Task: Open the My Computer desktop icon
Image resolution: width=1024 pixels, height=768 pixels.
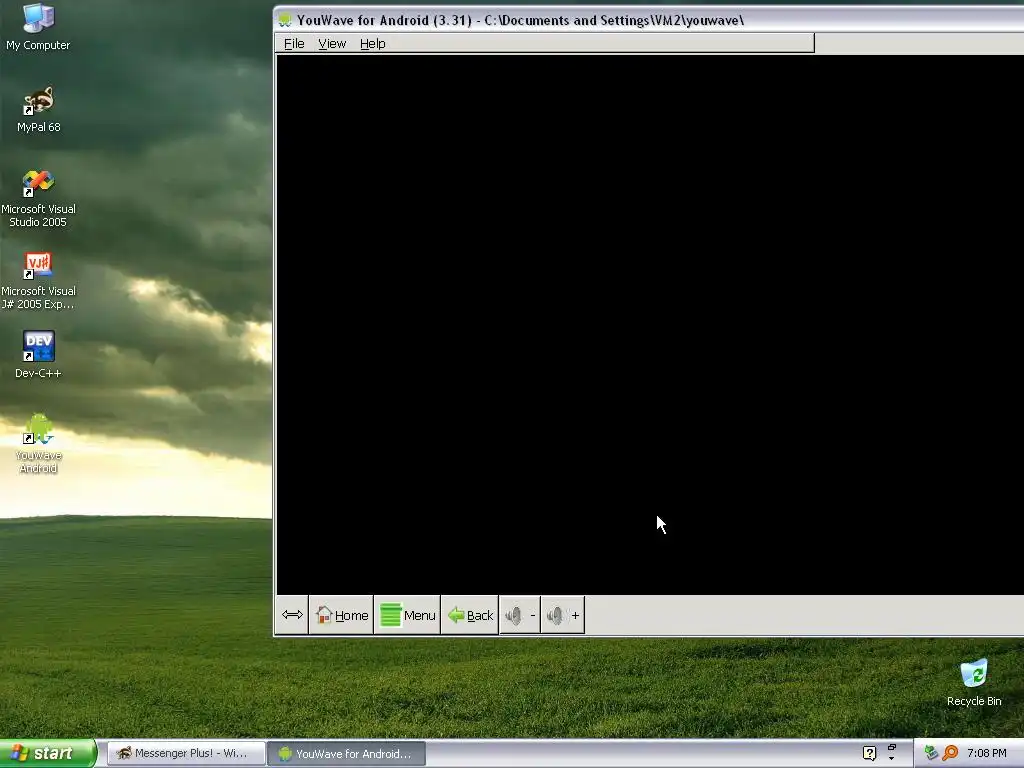Action: coord(38,27)
